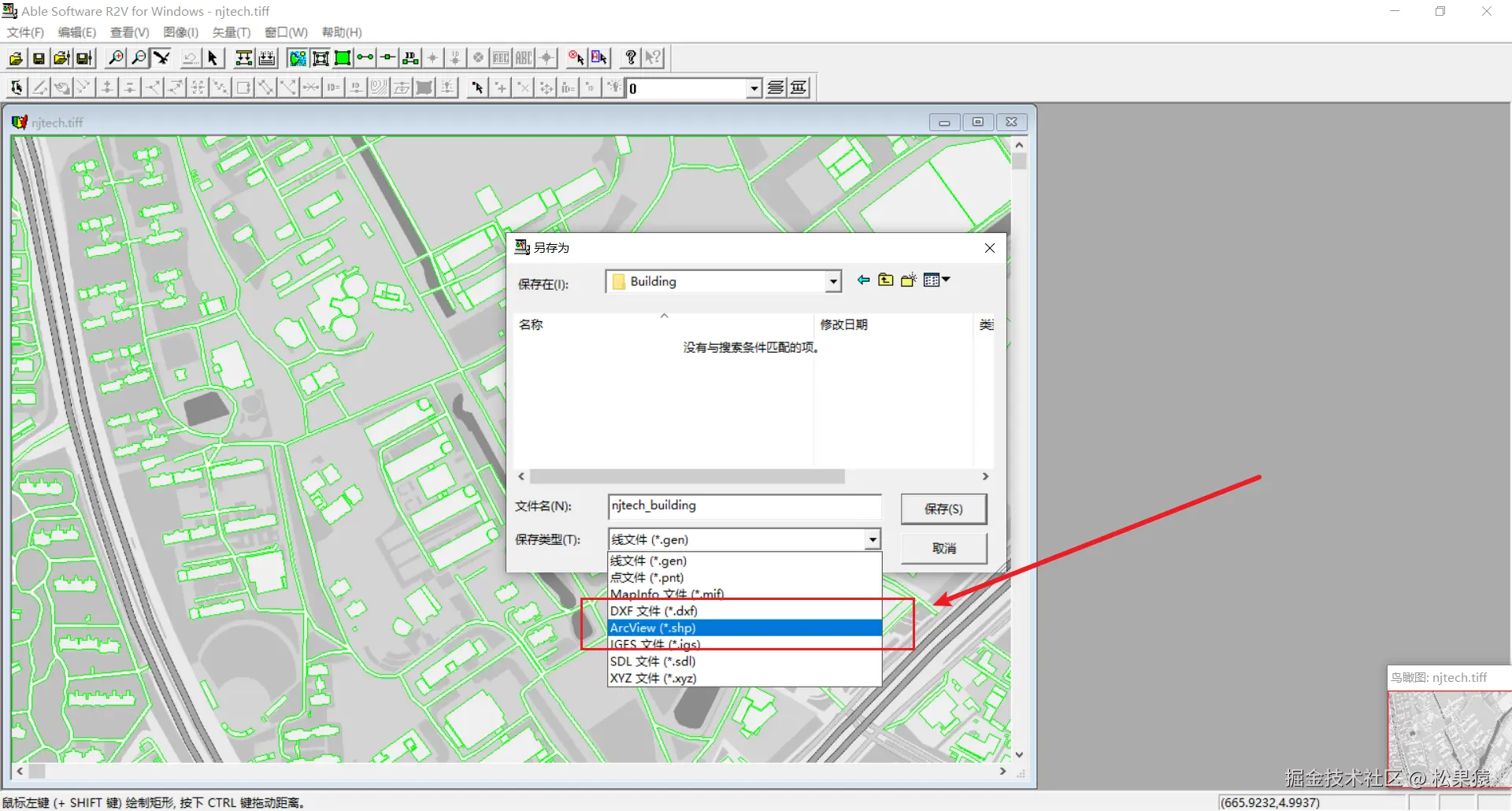
Task: Click the map window scroll down arrow
Action: click(1019, 754)
